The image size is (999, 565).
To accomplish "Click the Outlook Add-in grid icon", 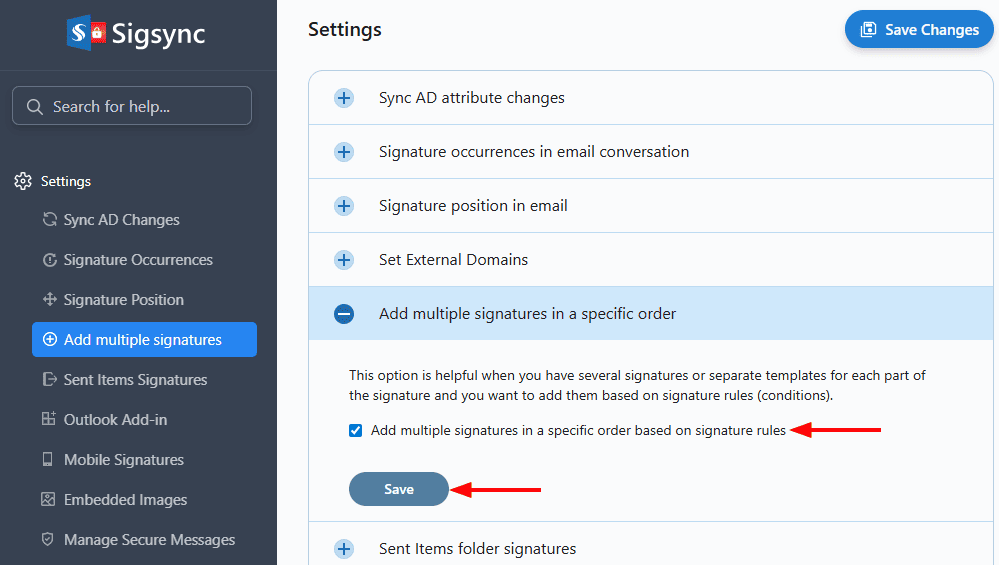I will point(49,420).
